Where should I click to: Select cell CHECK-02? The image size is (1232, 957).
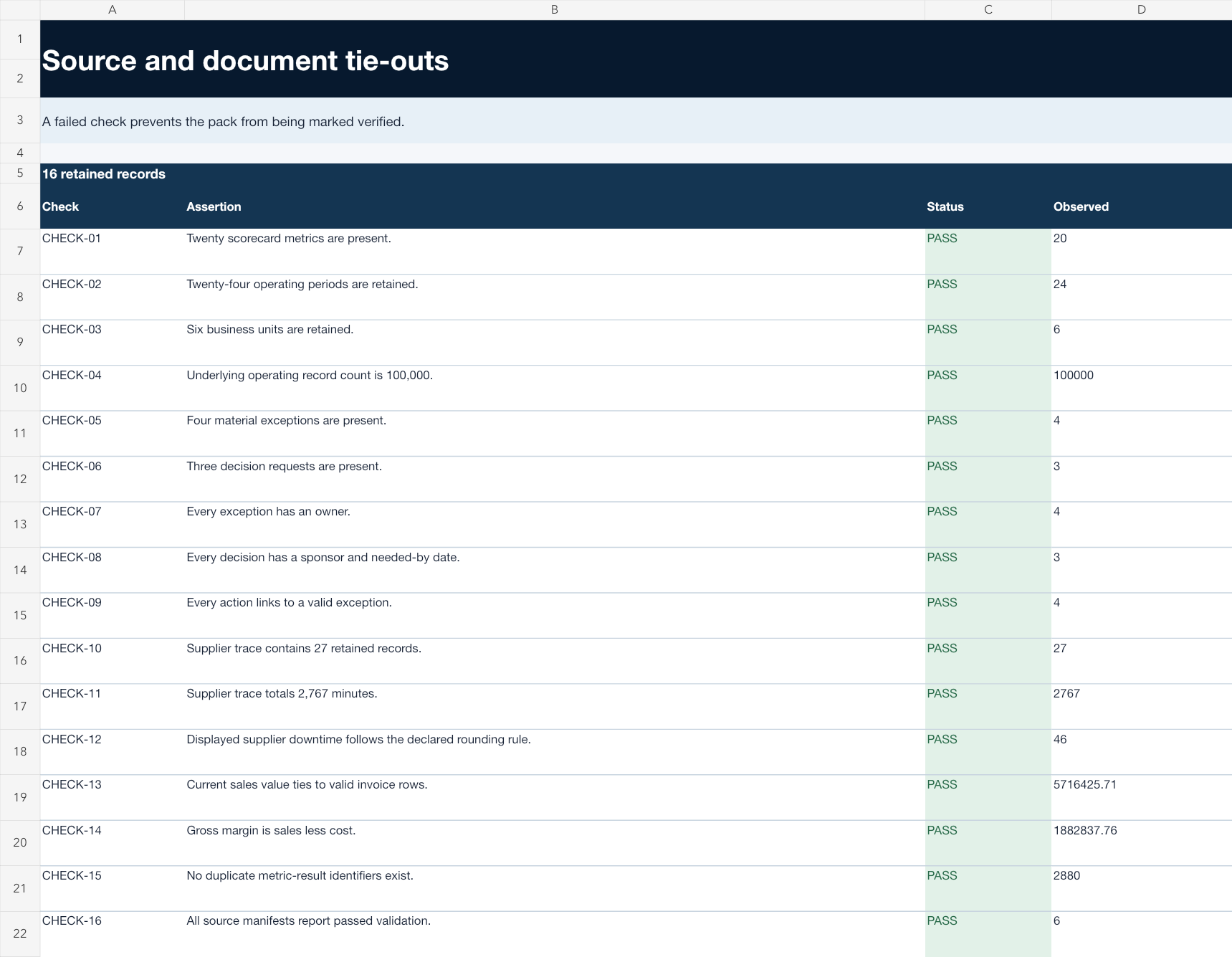click(112, 297)
